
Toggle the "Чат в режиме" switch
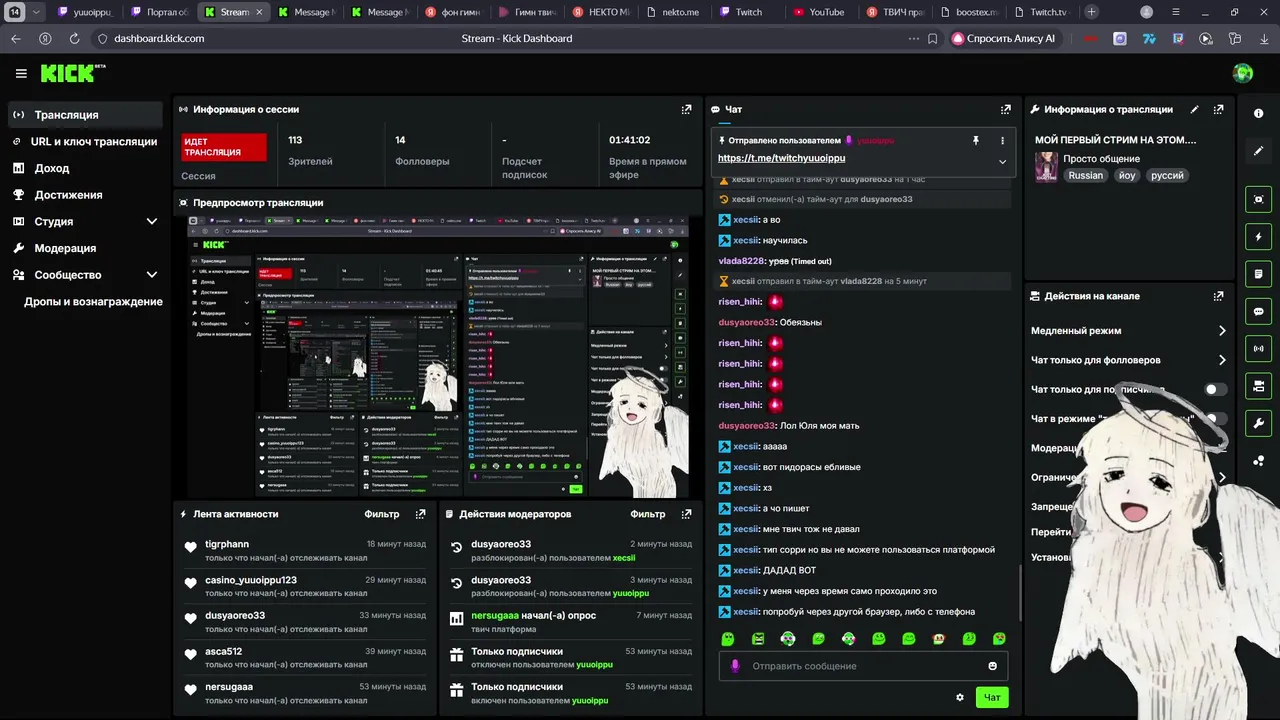1215,419
